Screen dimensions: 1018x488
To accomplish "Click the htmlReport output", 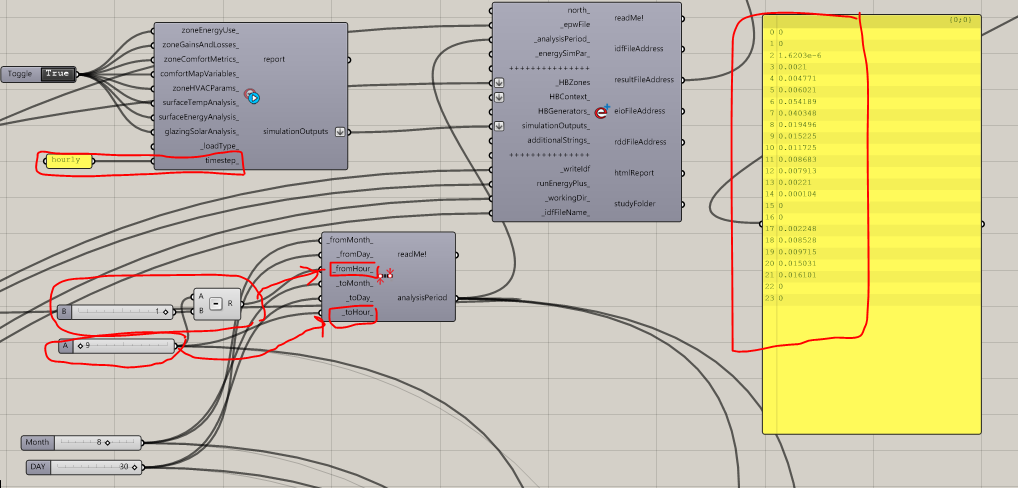I will coord(634,173).
